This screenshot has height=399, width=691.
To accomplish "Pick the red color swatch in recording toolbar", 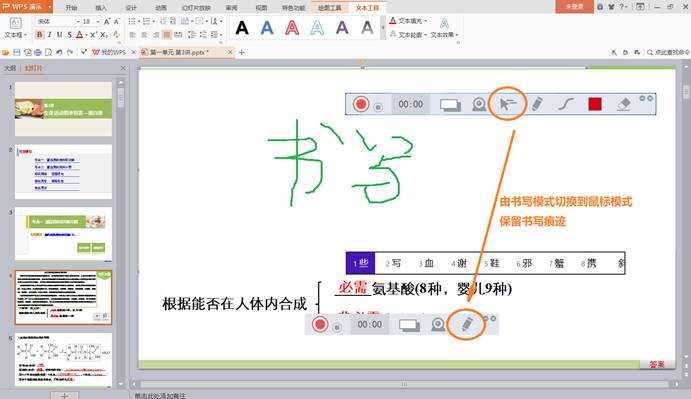I will 594,104.
